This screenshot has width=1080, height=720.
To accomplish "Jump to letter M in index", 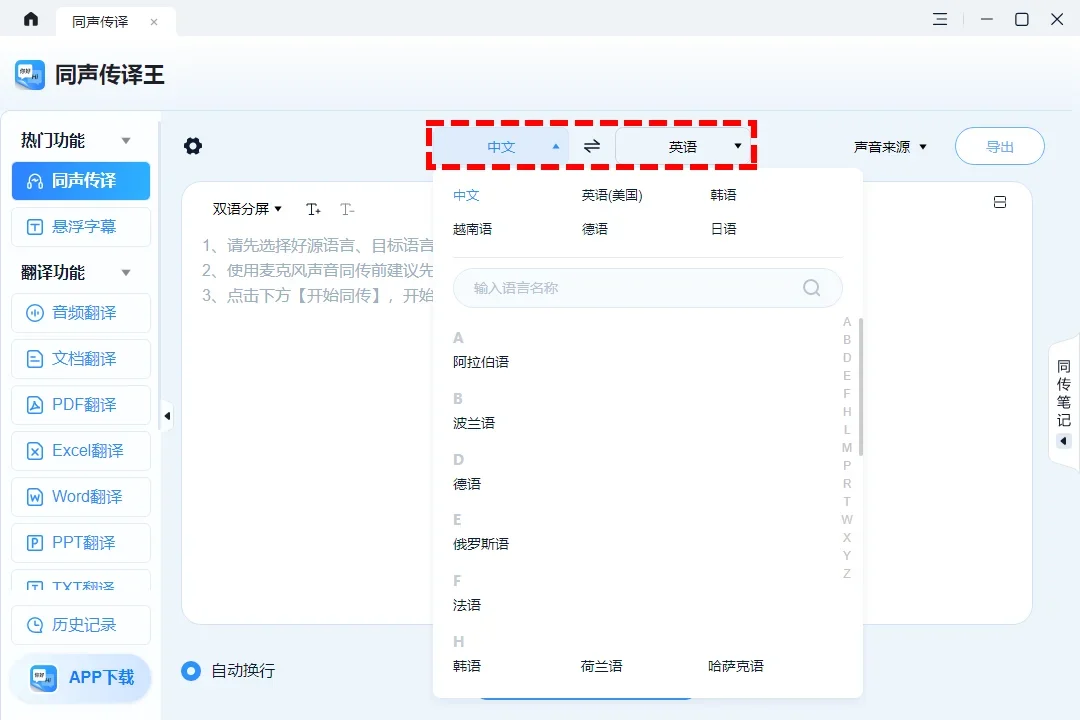I will click(x=847, y=448).
